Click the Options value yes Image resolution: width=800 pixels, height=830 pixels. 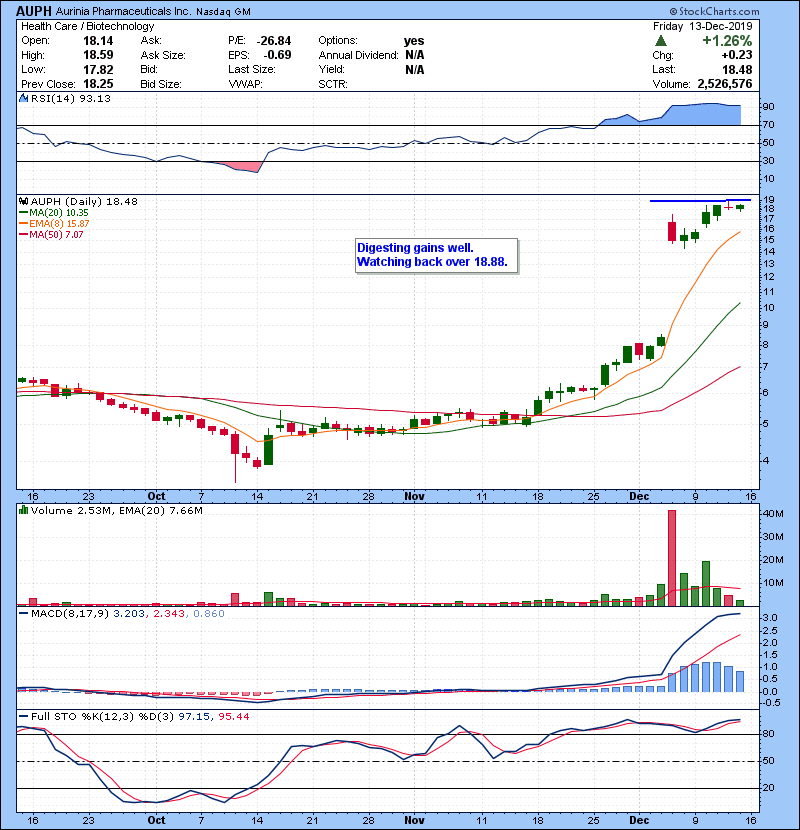[414, 41]
